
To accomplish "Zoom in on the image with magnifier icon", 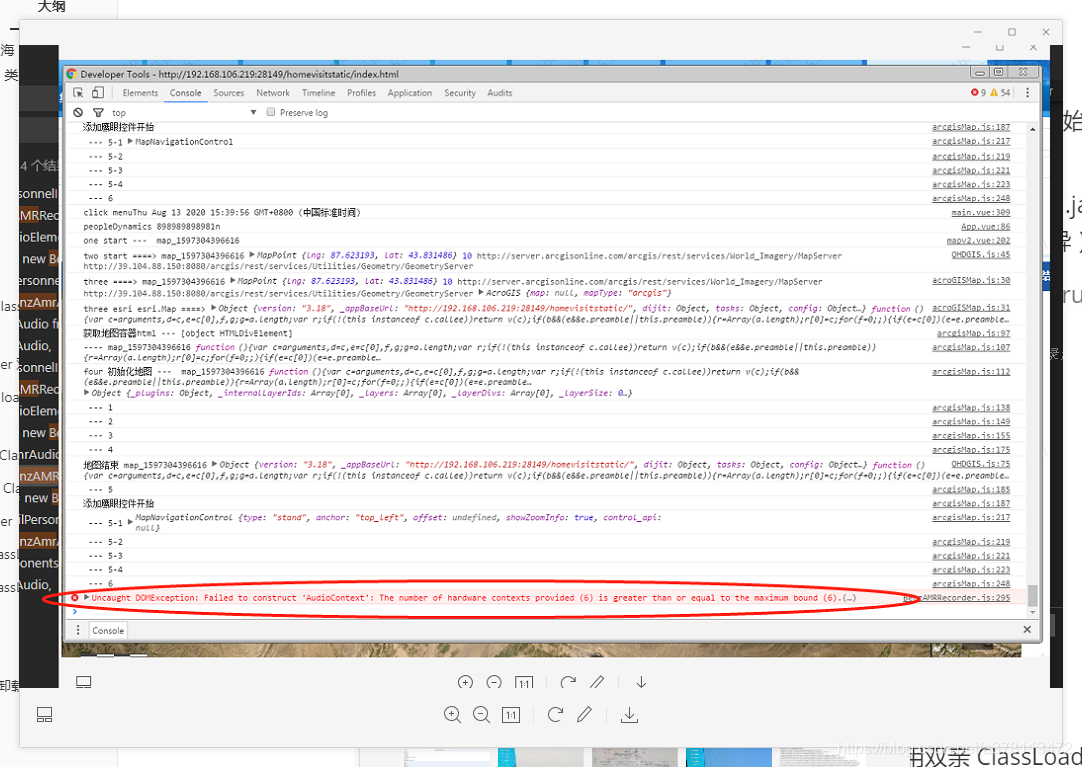I will click(452, 714).
